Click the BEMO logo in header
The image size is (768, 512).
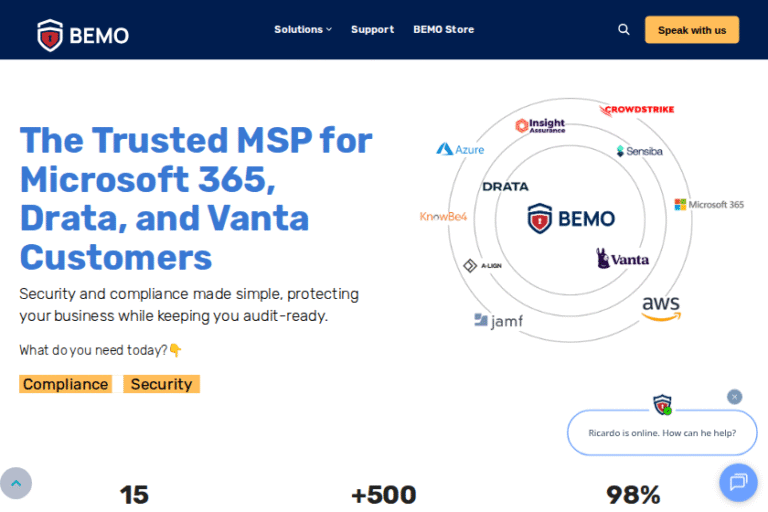[83, 35]
